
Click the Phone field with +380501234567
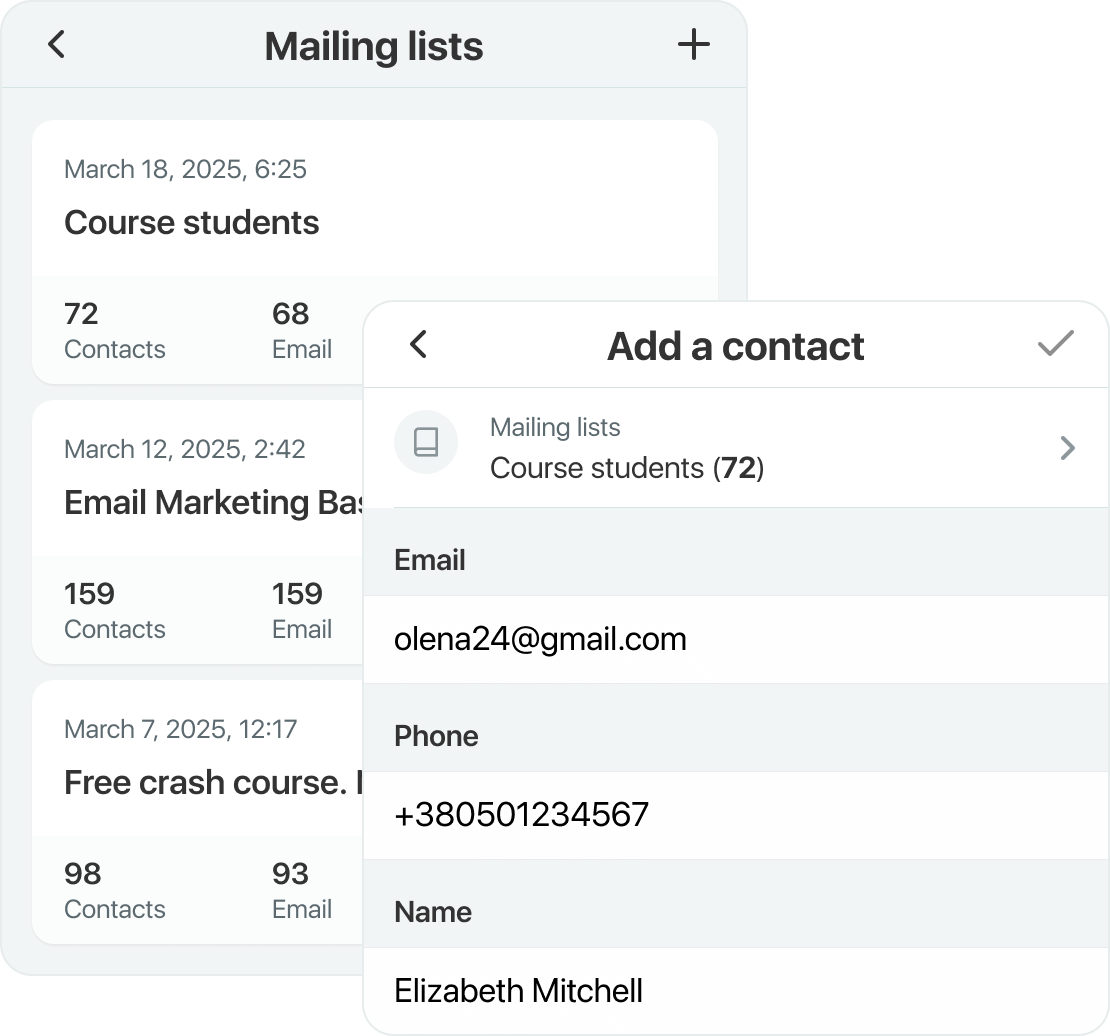tap(735, 815)
